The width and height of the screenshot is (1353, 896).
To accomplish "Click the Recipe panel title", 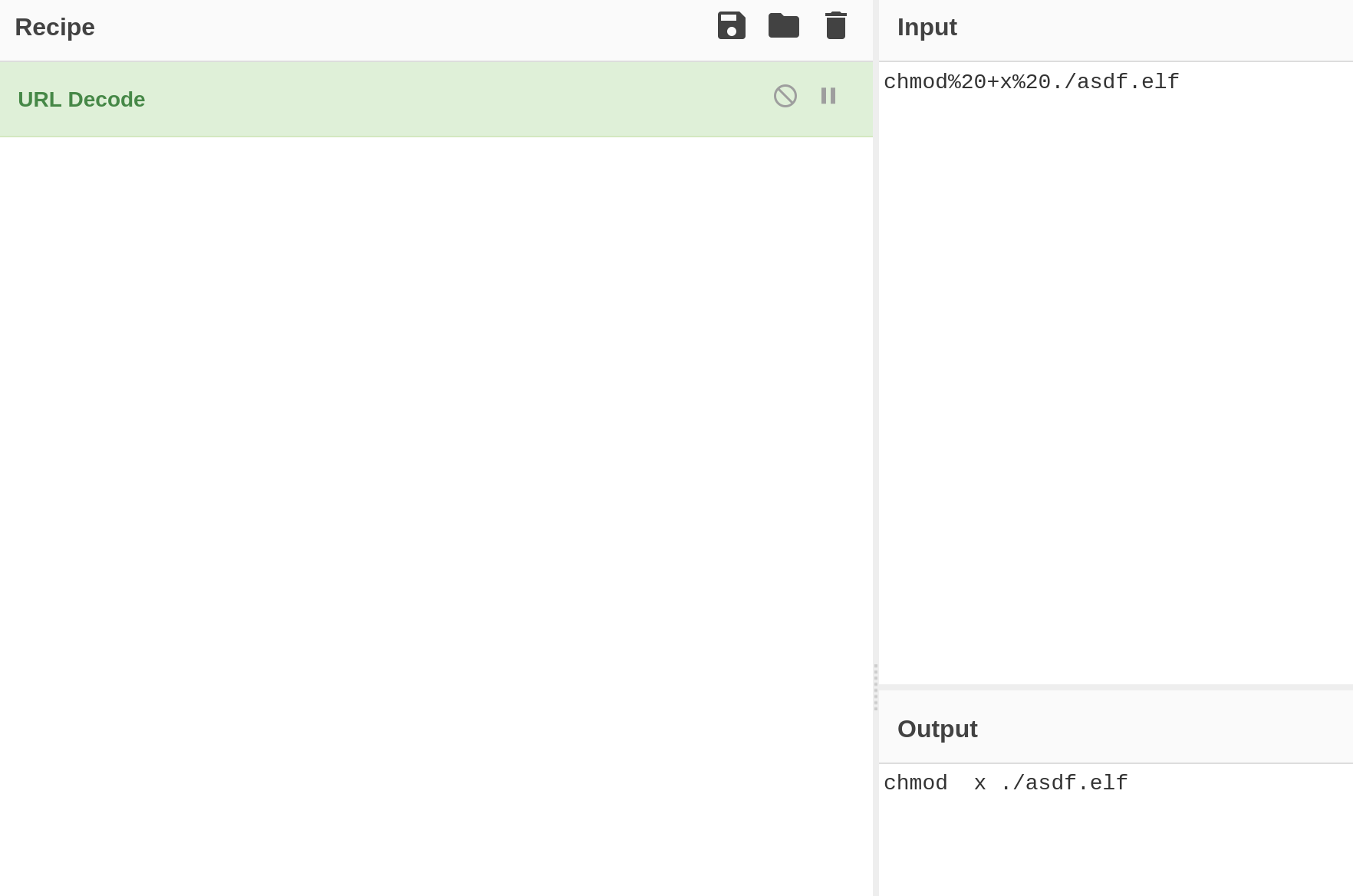I will [x=54, y=27].
